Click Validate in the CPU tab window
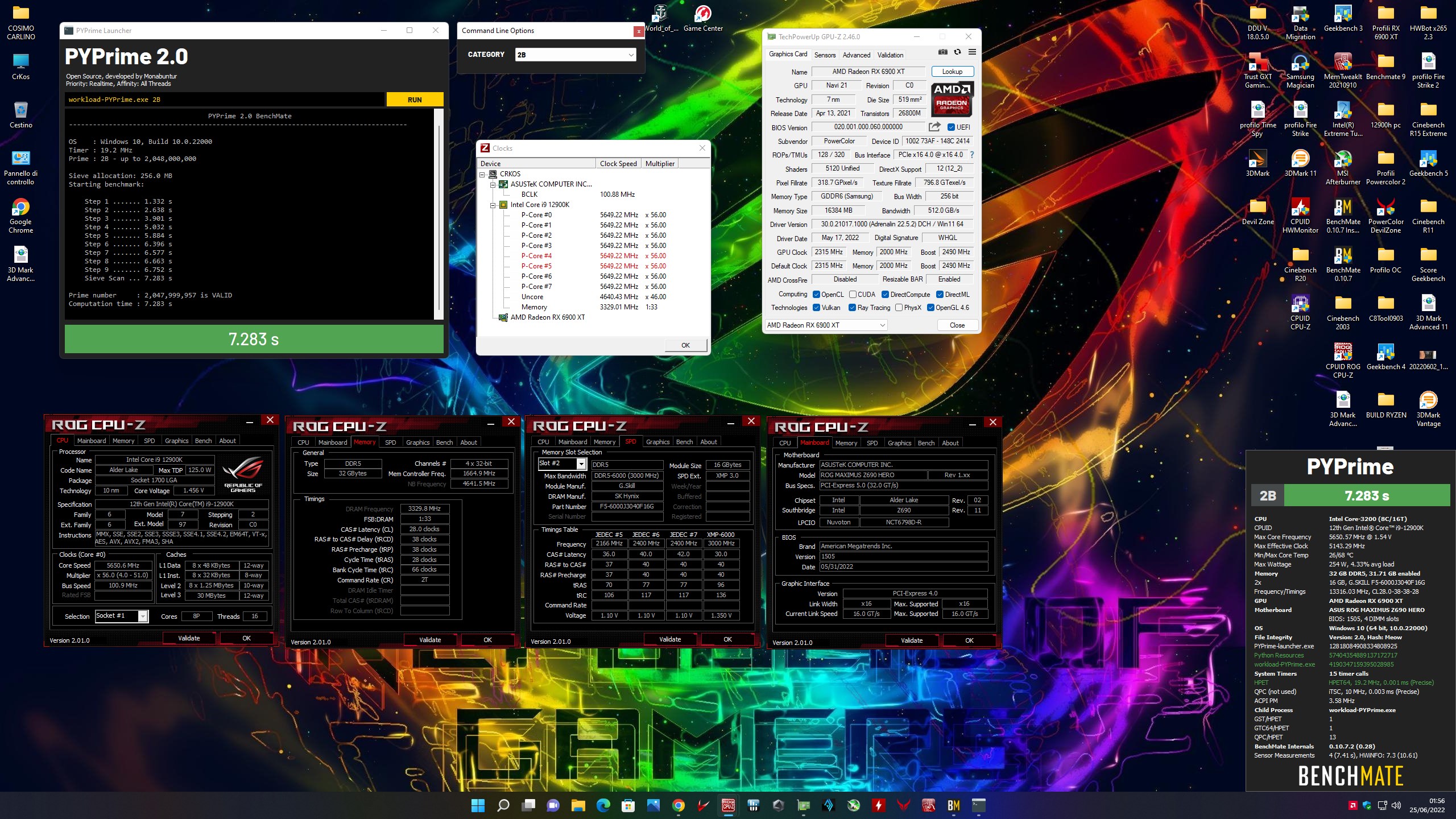Viewport: 1456px width, 819px height. [189, 638]
